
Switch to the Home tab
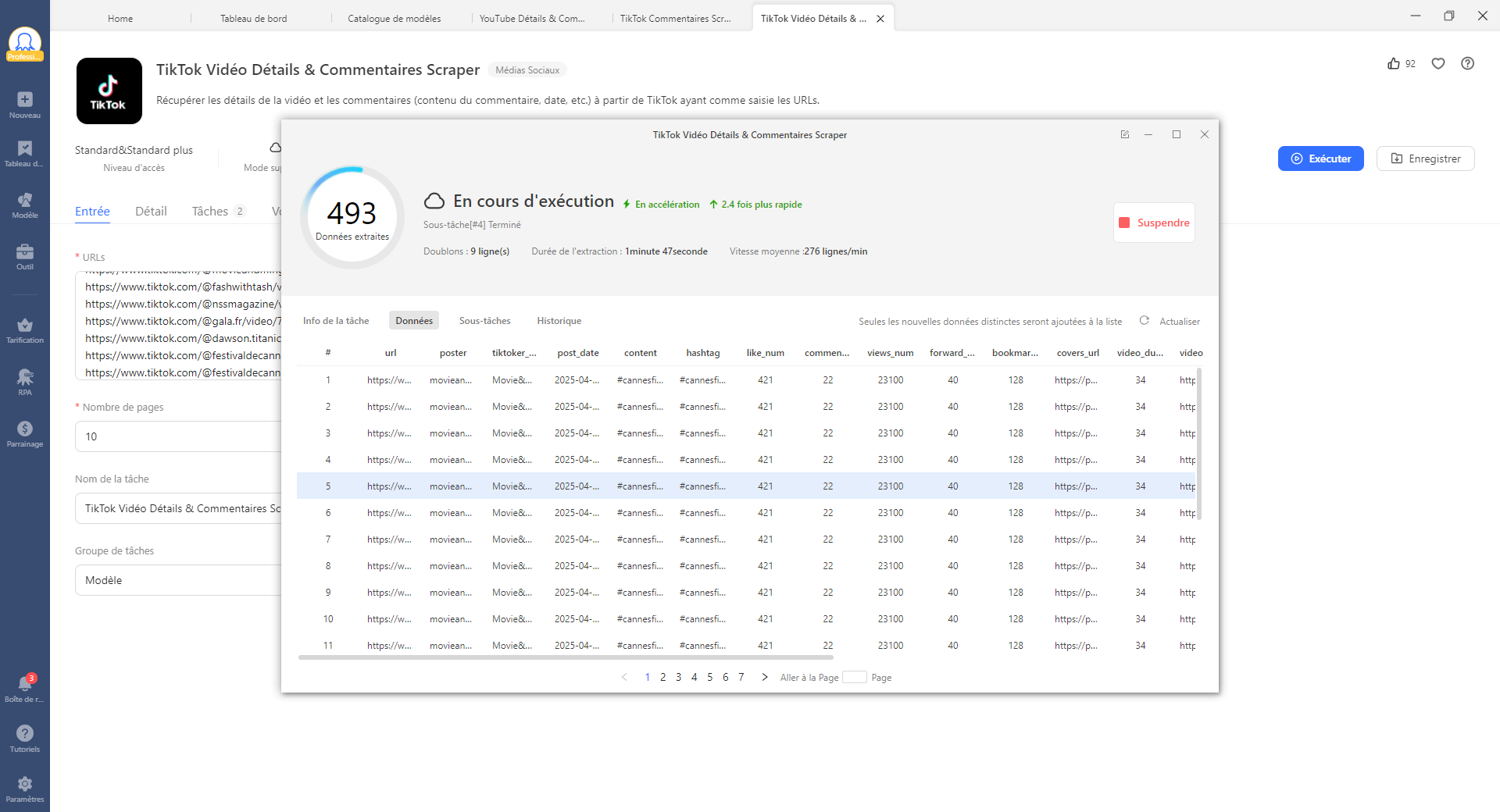coord(120,19)
